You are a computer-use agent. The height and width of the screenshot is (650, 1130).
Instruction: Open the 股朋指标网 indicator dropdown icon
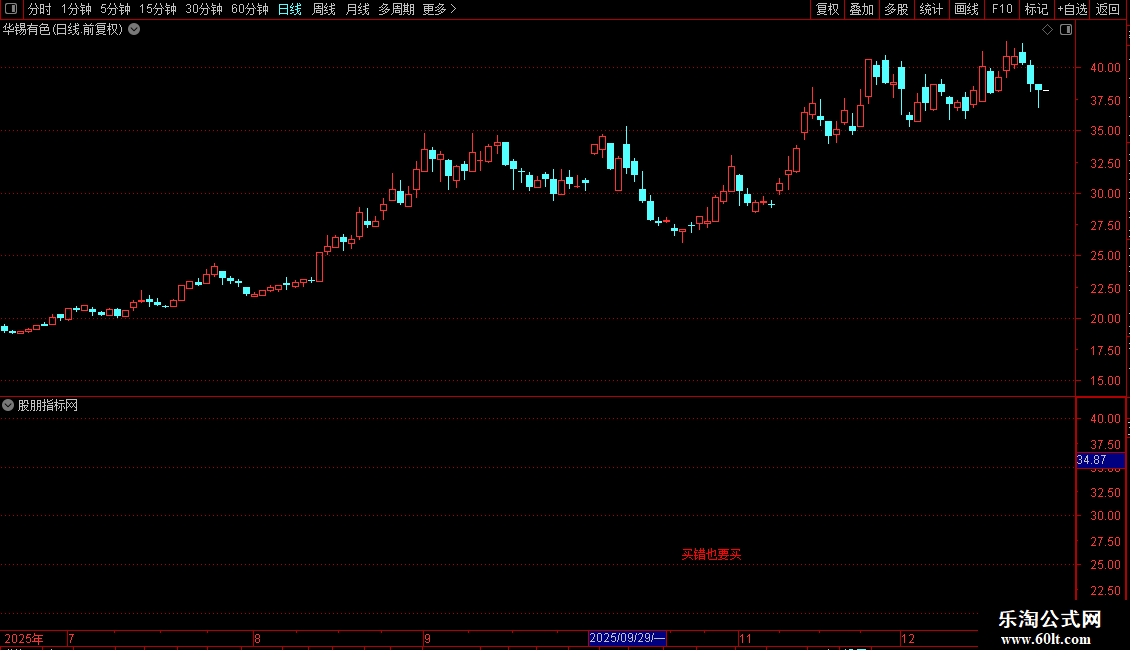[x=8, y=406]
